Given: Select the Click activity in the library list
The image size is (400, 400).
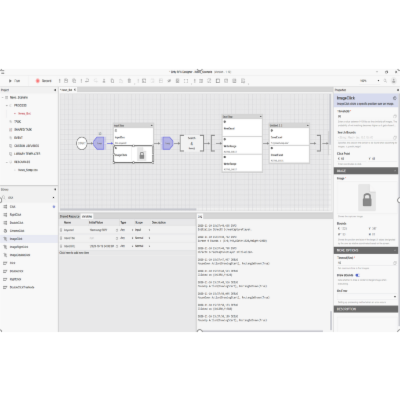Looking at the screenshot, I should pos(29,207).
